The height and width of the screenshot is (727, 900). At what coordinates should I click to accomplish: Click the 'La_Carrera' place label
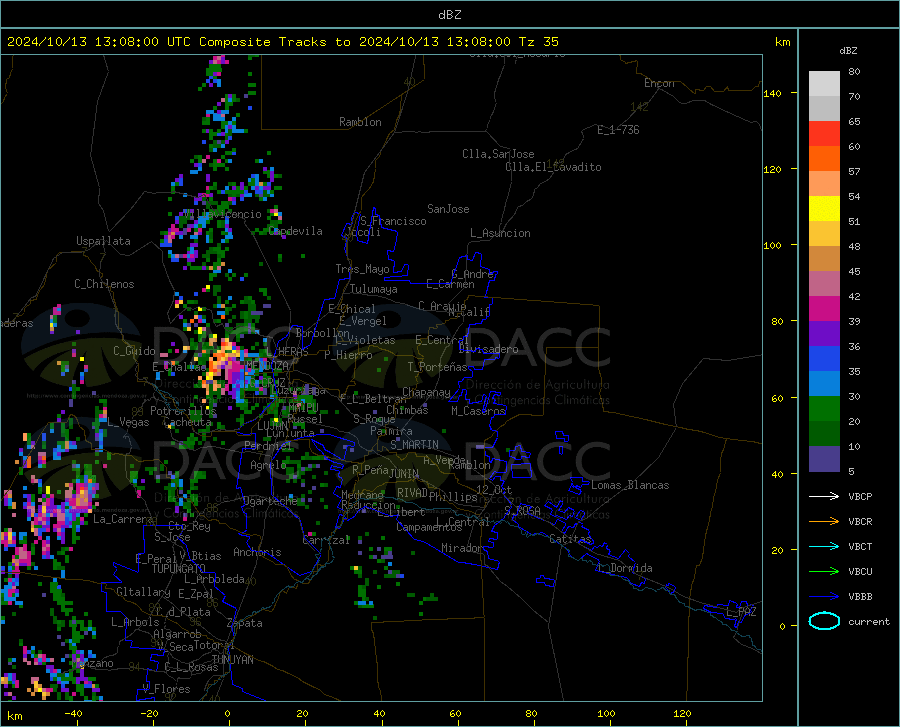coord(123,519)
